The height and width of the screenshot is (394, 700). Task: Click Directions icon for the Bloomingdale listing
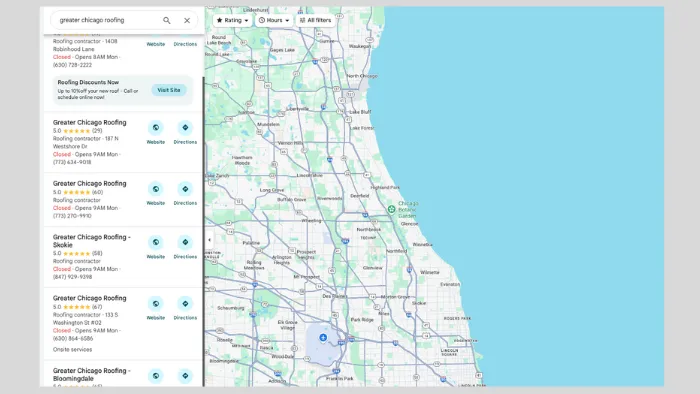(x=185, y=376)
